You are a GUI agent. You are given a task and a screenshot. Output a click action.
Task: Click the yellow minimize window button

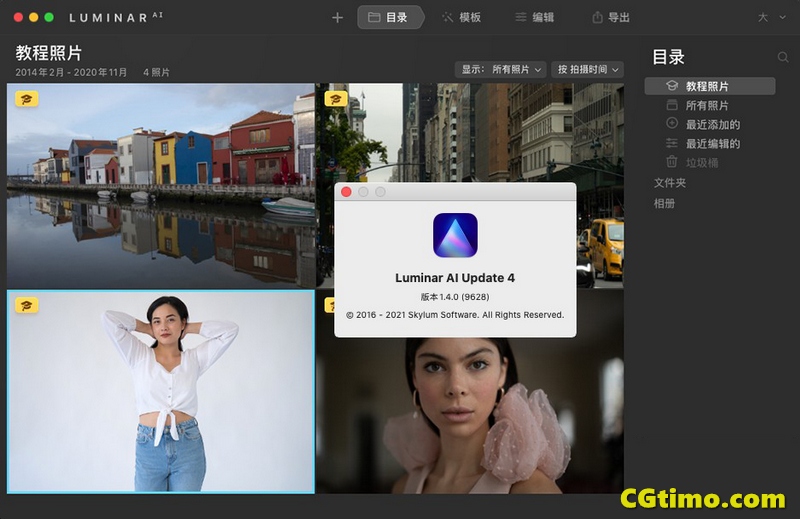pyautogui.click(x=34, y=17)
